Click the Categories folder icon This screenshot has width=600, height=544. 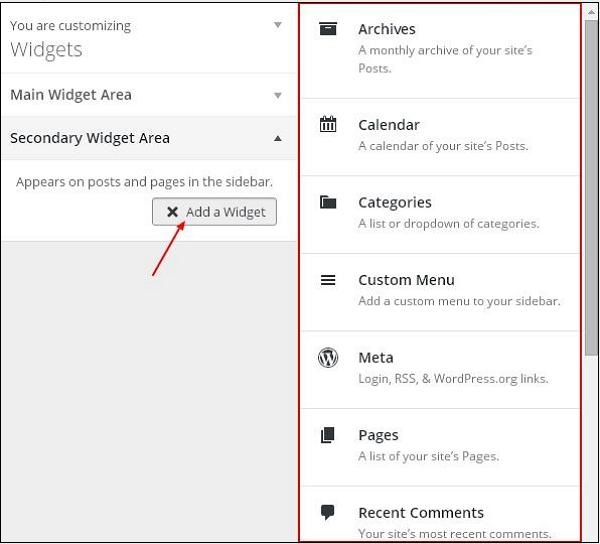click(328, 202)
